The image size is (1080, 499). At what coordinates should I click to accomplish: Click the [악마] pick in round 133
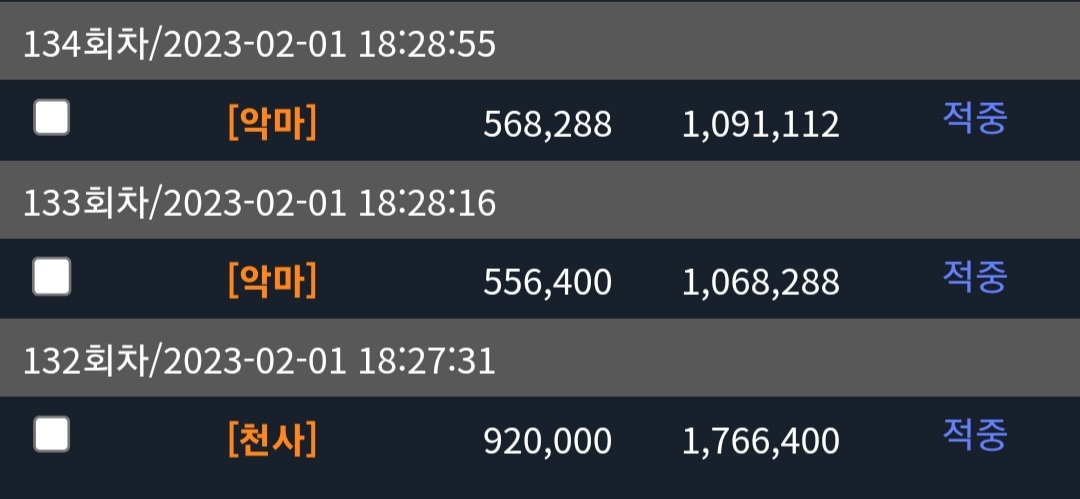click(272, 282)
